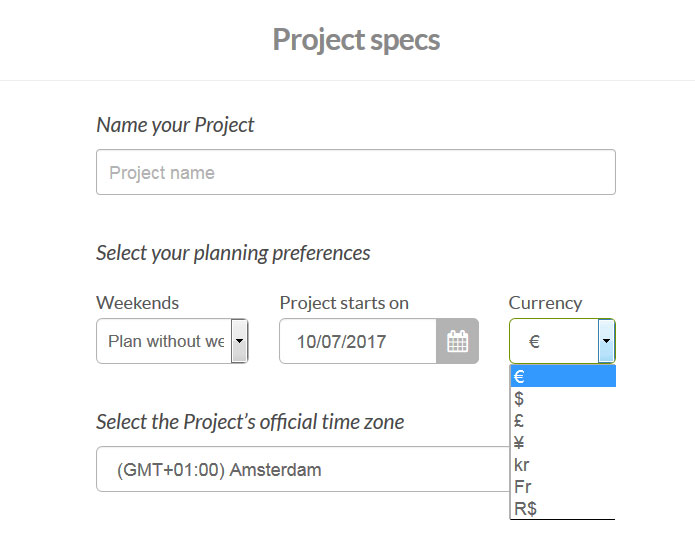The image size is (695, 548).
Task: Click the Project name input field
Action: (355, 172)
